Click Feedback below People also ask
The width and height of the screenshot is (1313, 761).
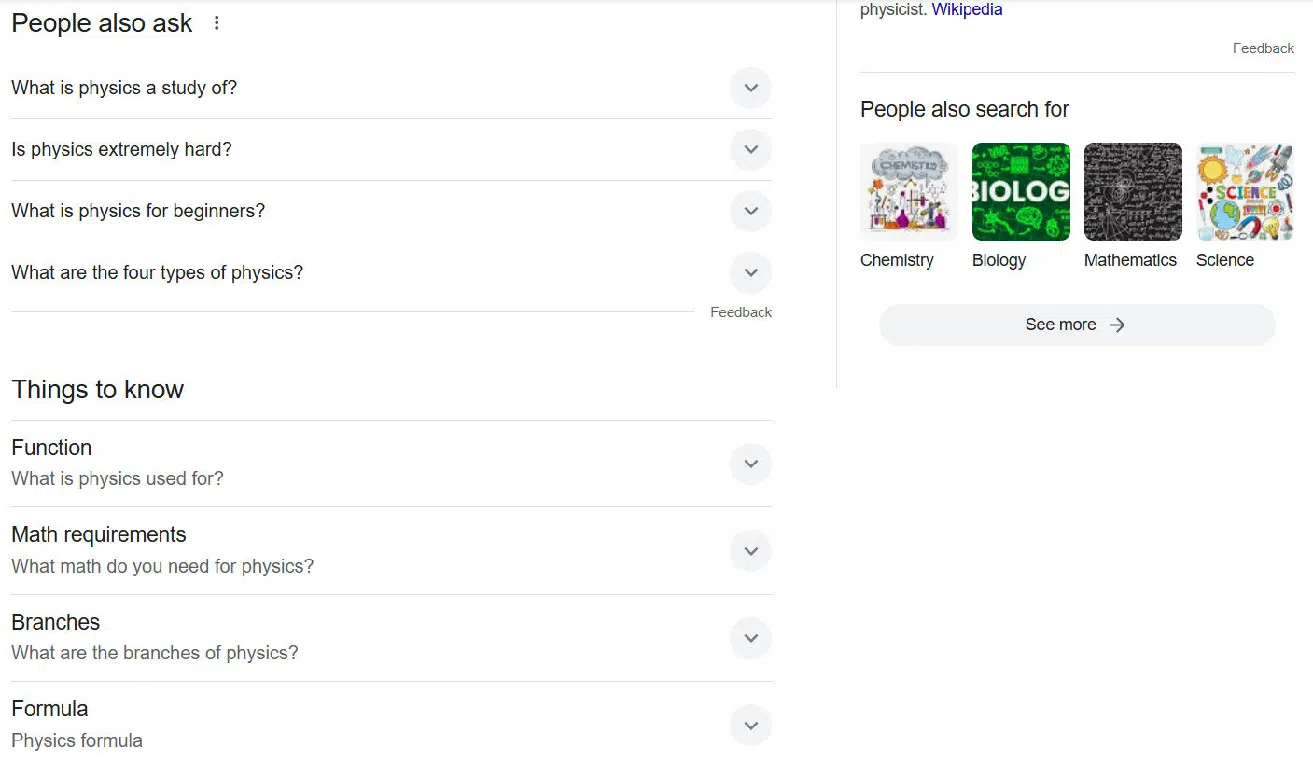tap(741, 312)
